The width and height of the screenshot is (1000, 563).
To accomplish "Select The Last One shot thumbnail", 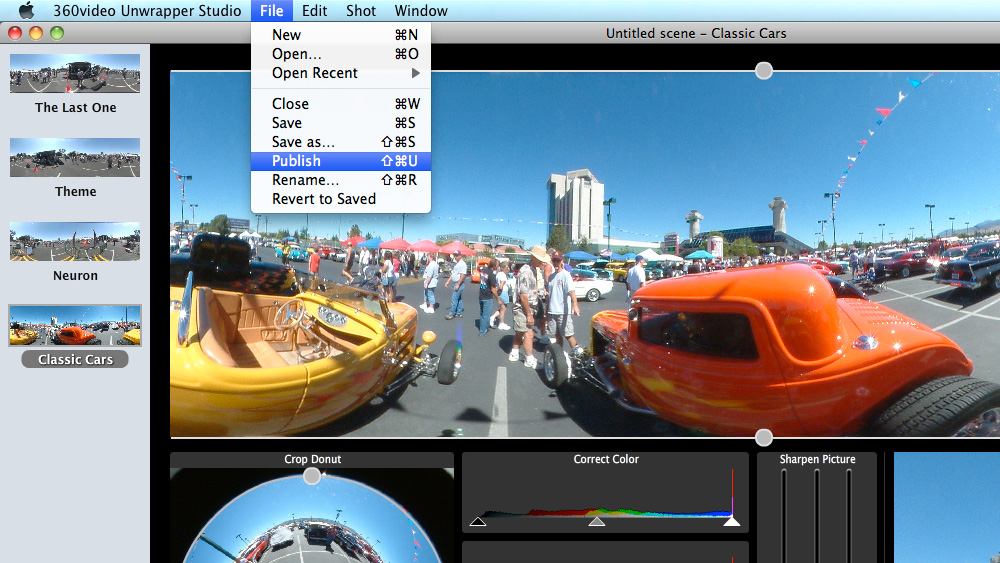I will (75, 73).
